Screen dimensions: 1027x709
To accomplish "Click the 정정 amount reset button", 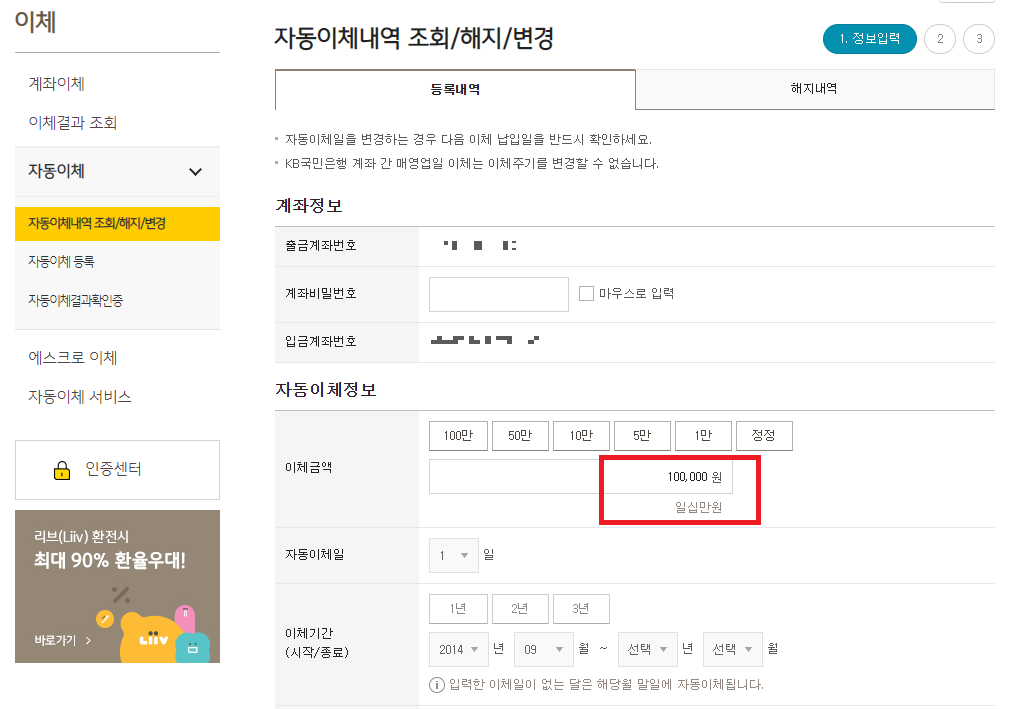I will pyautogui.click(x=764, y=436).
